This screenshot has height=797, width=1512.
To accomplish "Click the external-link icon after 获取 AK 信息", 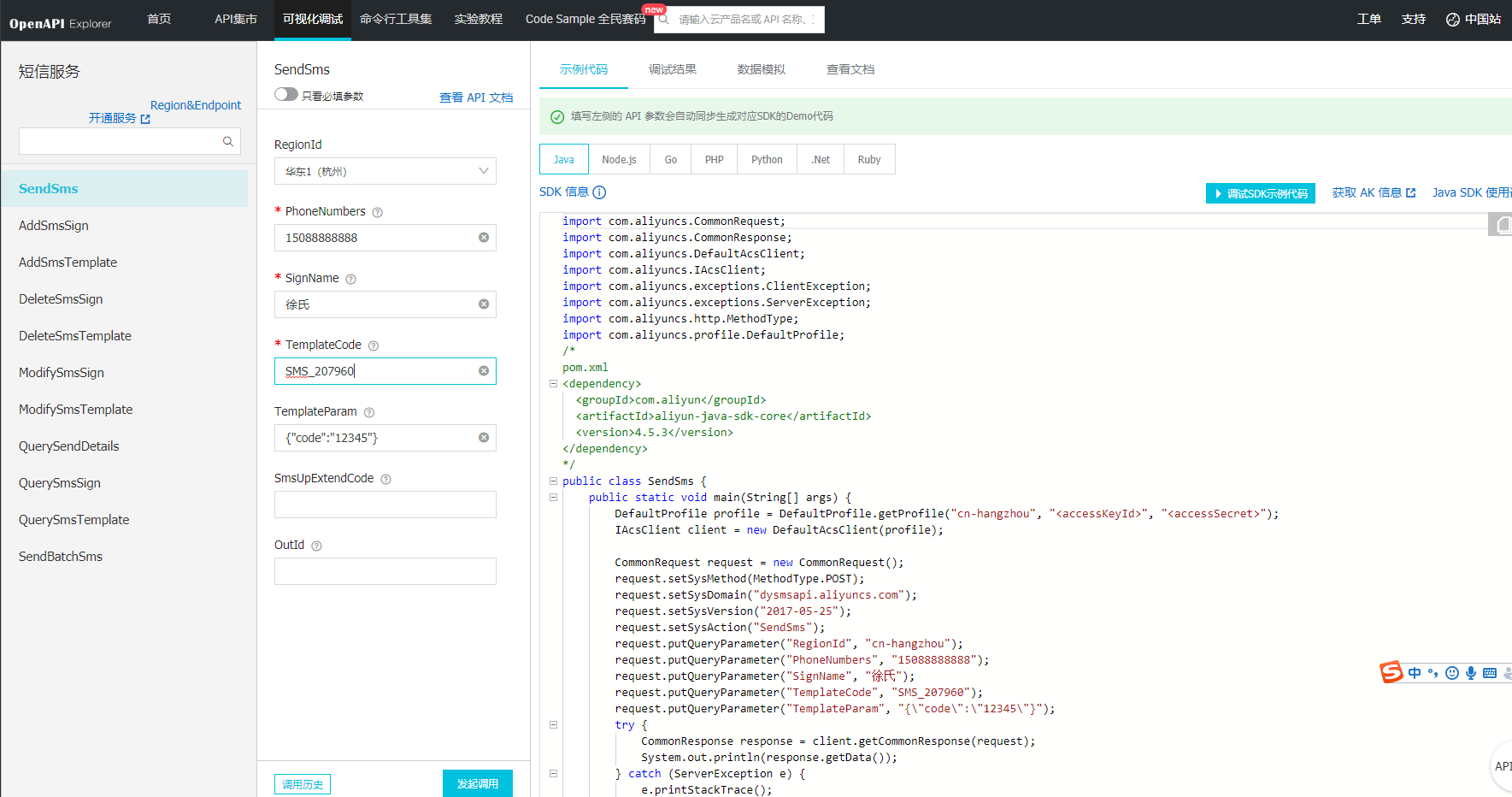I will 1411,193.
